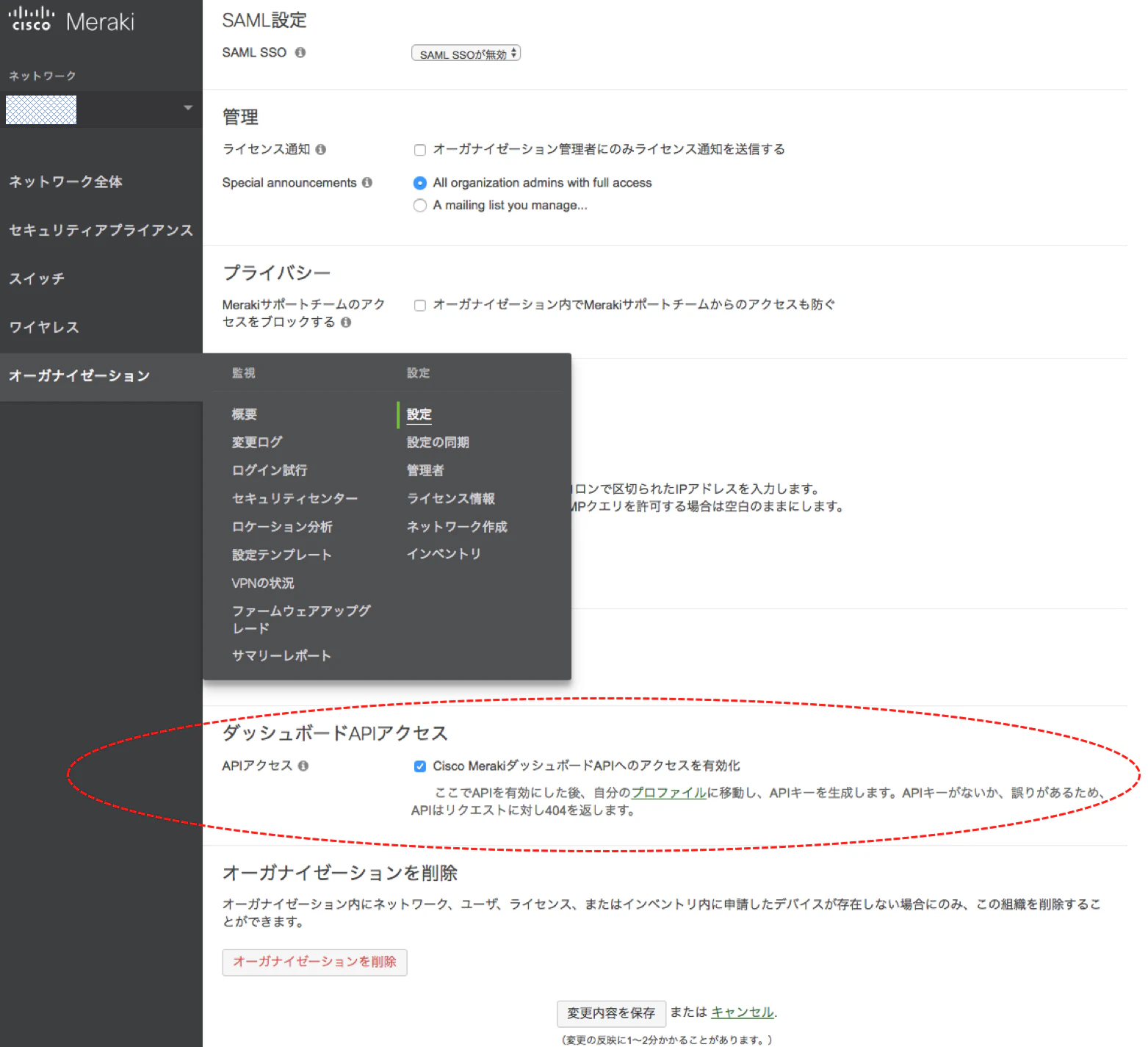Check オーガナイゼーション管理者にのみライセンス通知を送信する
This screenshot has height=1047, width=1148.
click(x=420, y=150)
